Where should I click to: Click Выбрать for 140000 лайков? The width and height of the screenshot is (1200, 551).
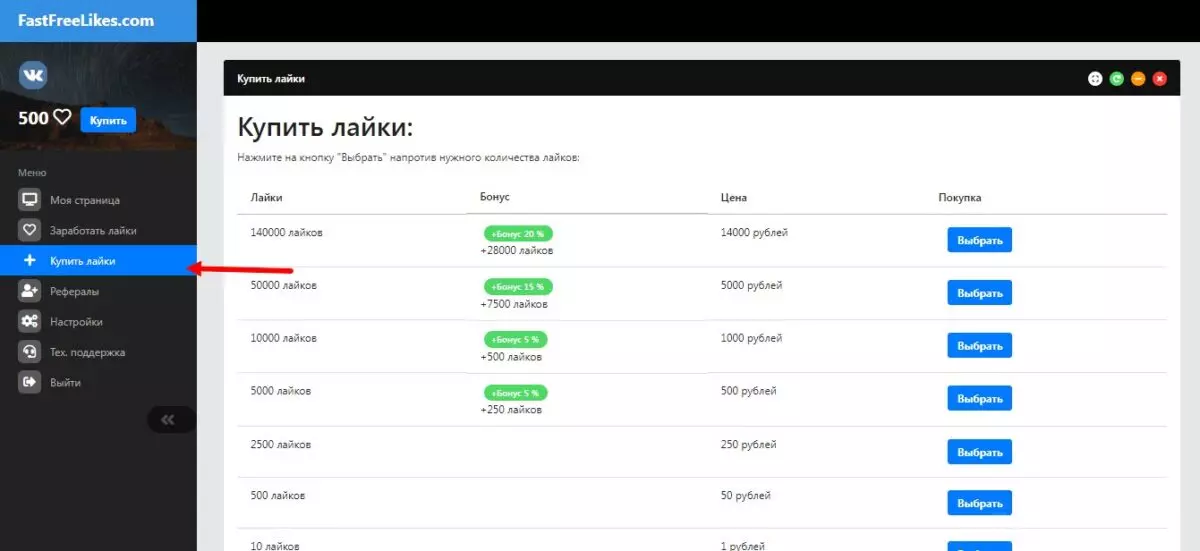(980, 240)
